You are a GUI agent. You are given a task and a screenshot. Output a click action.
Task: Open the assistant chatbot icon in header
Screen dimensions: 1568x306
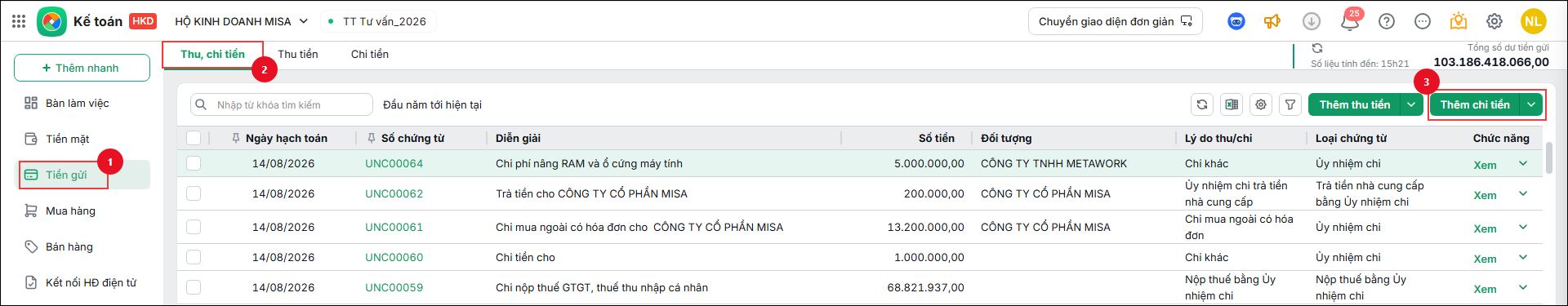(1236, 21)
